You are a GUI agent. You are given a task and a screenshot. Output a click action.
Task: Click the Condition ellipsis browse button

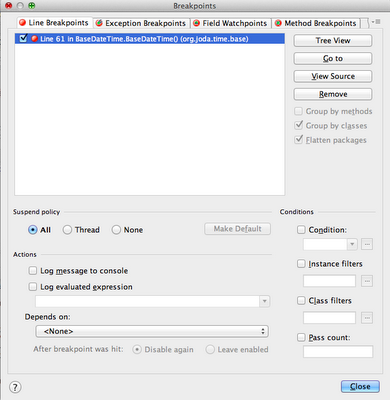pos(367,244)
